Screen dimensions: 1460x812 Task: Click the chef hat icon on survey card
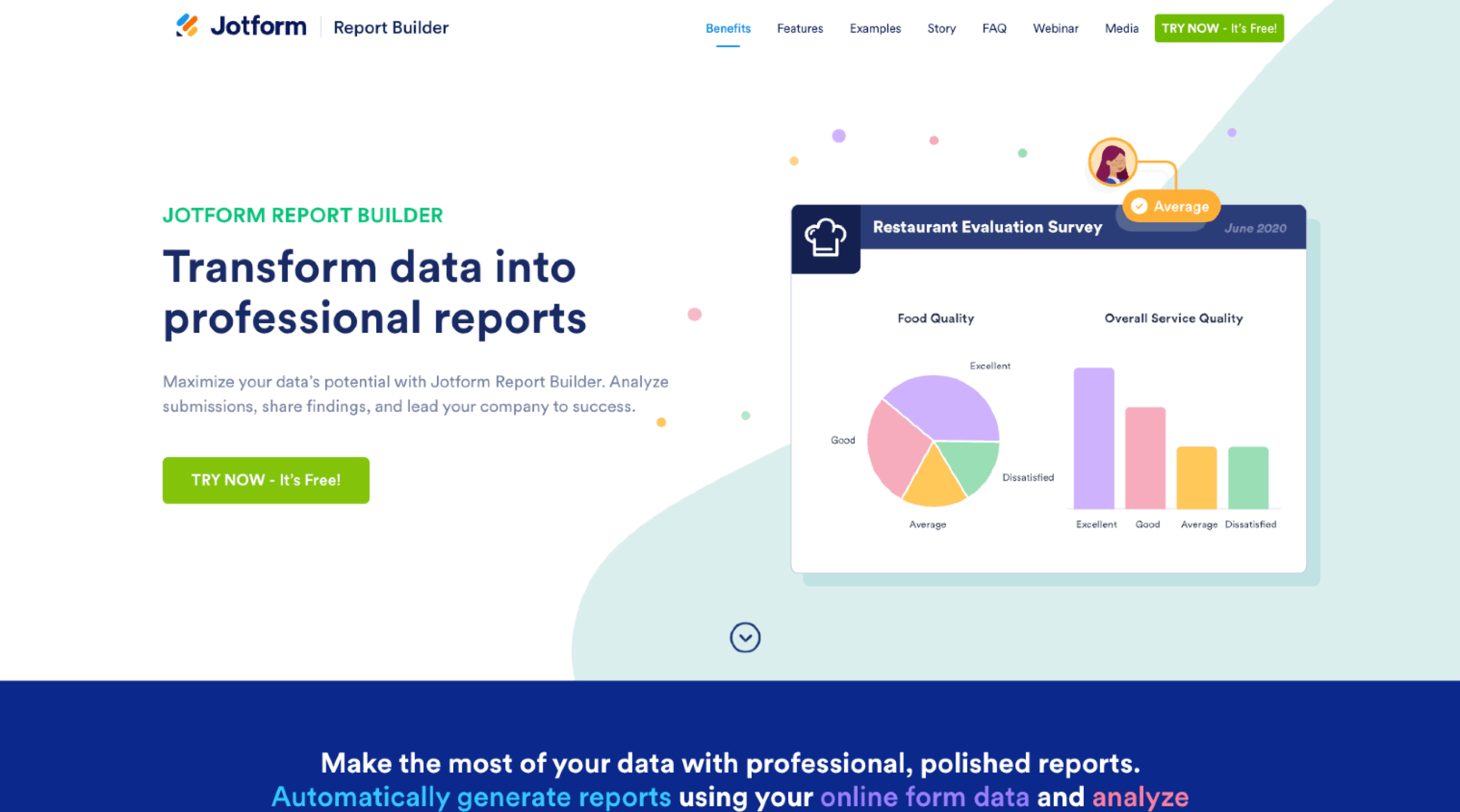825,238
